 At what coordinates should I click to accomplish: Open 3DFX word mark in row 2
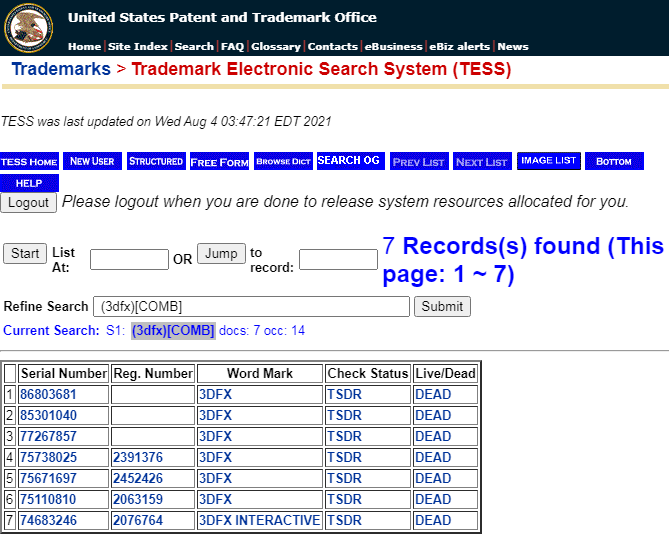(x=215, y=415)
